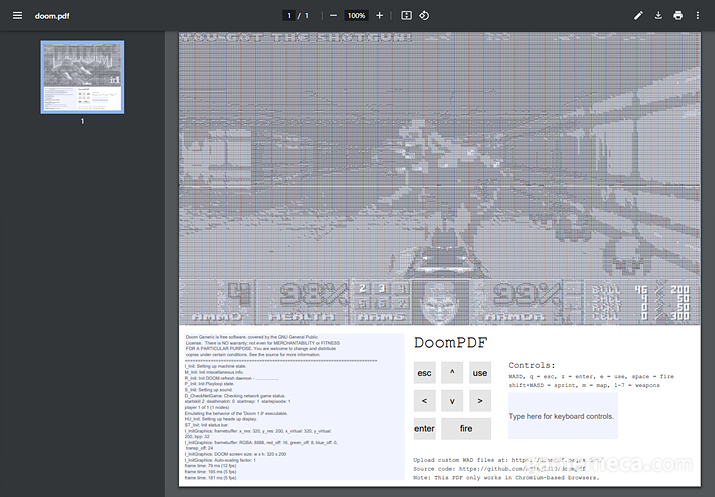The width and height of the screenshot is (715, 497).
Task: Open the annotation pencil tool
Action: pyautogui.click(x=638, y=16)
